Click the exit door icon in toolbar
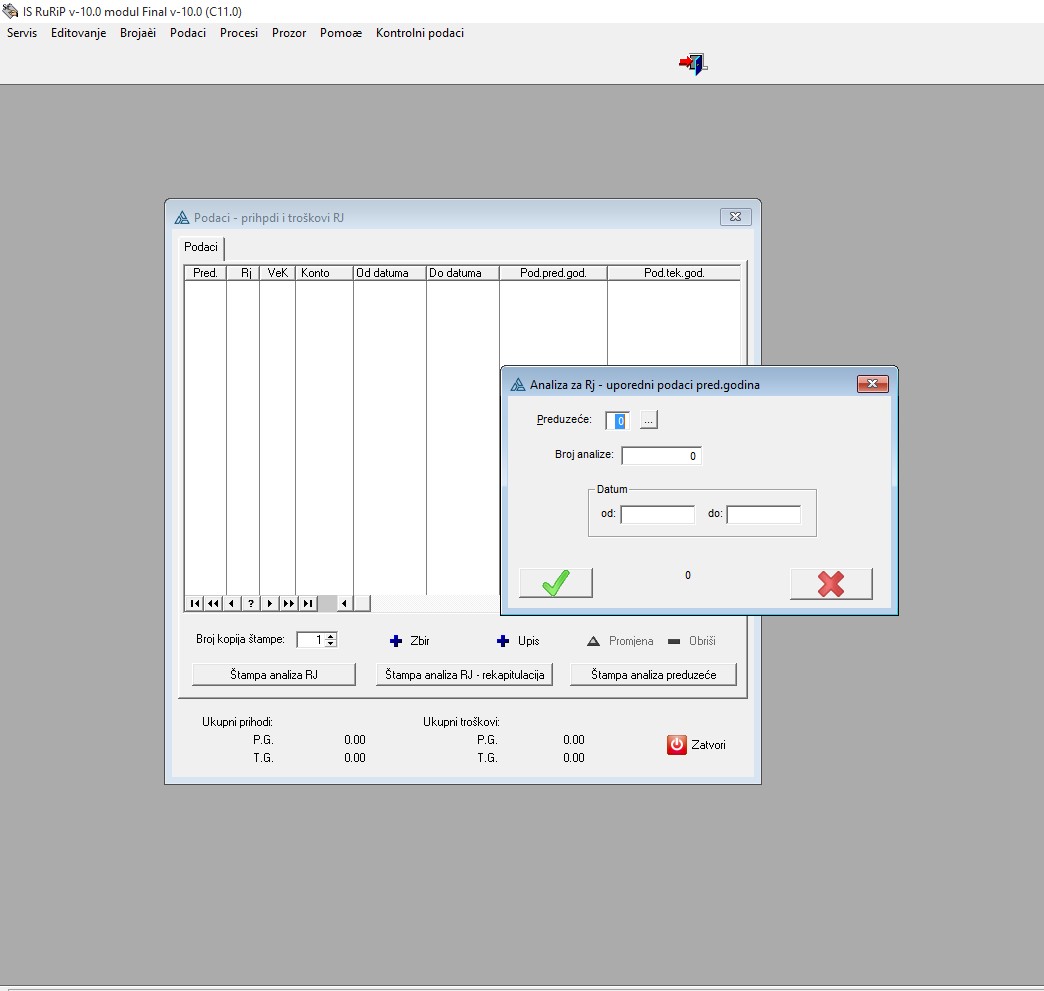Screen dimensions: 1044x991 click(x=693, y=65)
